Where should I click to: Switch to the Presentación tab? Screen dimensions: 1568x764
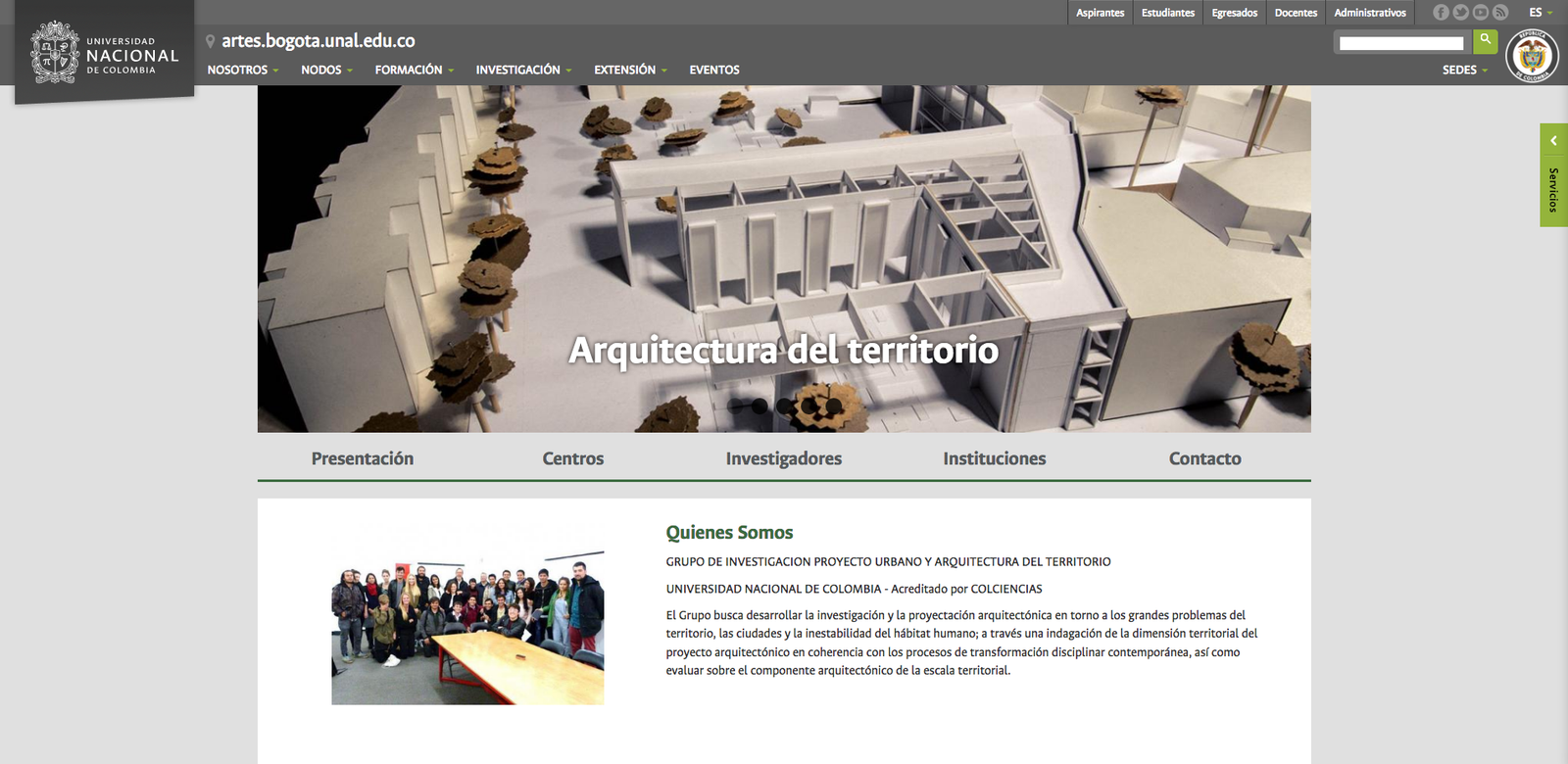pos(363,458)
